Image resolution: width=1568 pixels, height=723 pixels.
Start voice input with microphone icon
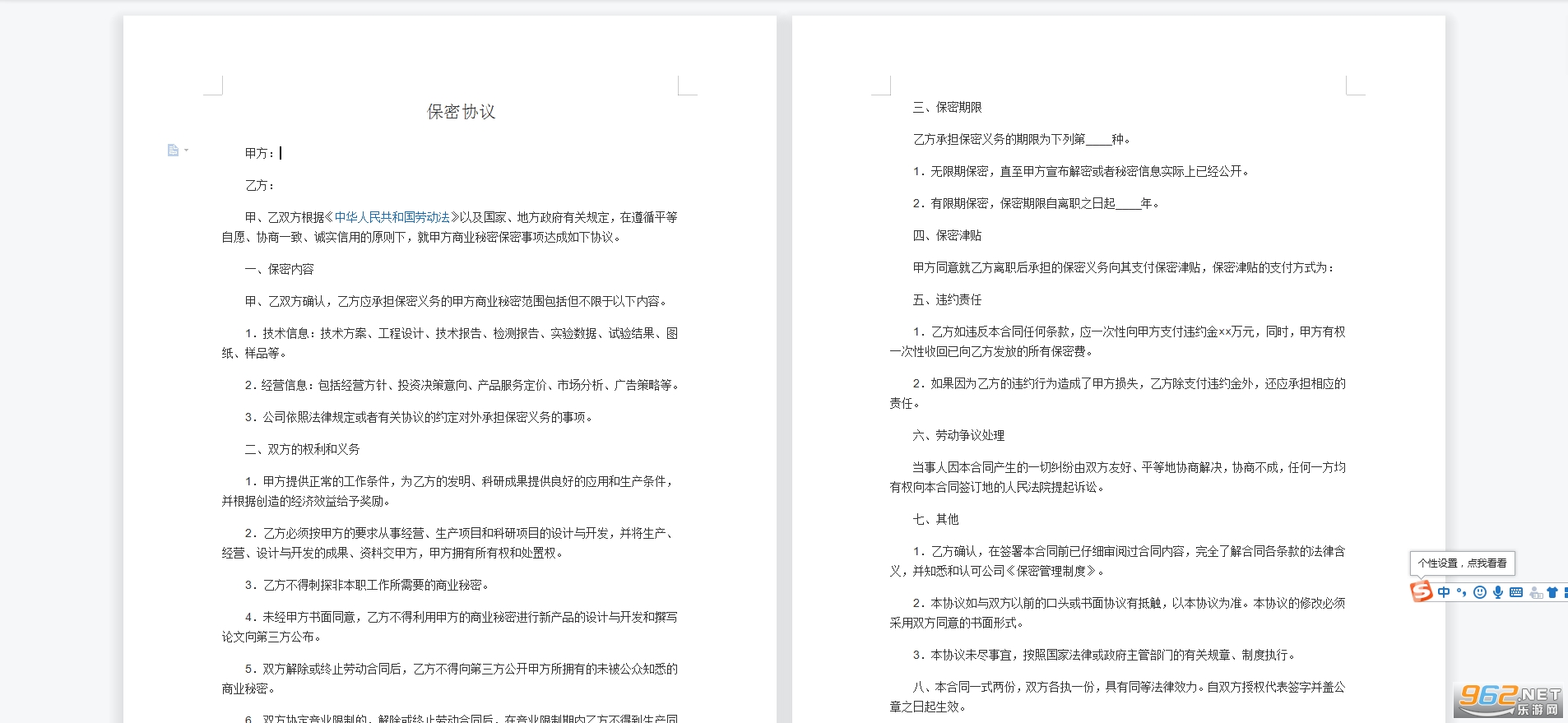1498,592
